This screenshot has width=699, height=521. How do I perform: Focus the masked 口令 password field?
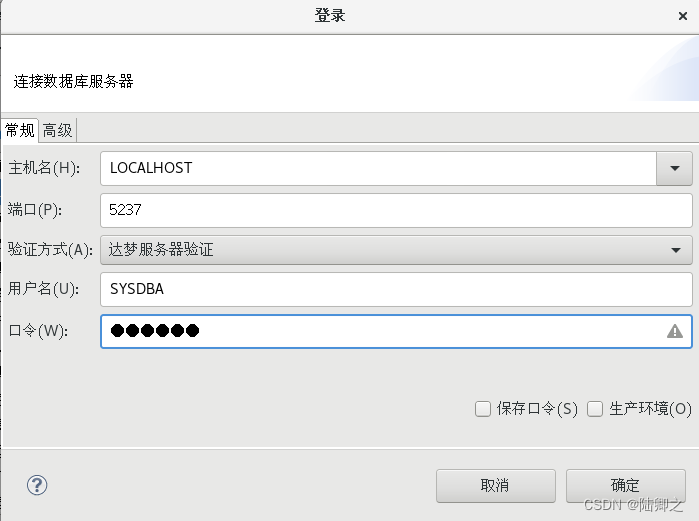pos(396,331)
